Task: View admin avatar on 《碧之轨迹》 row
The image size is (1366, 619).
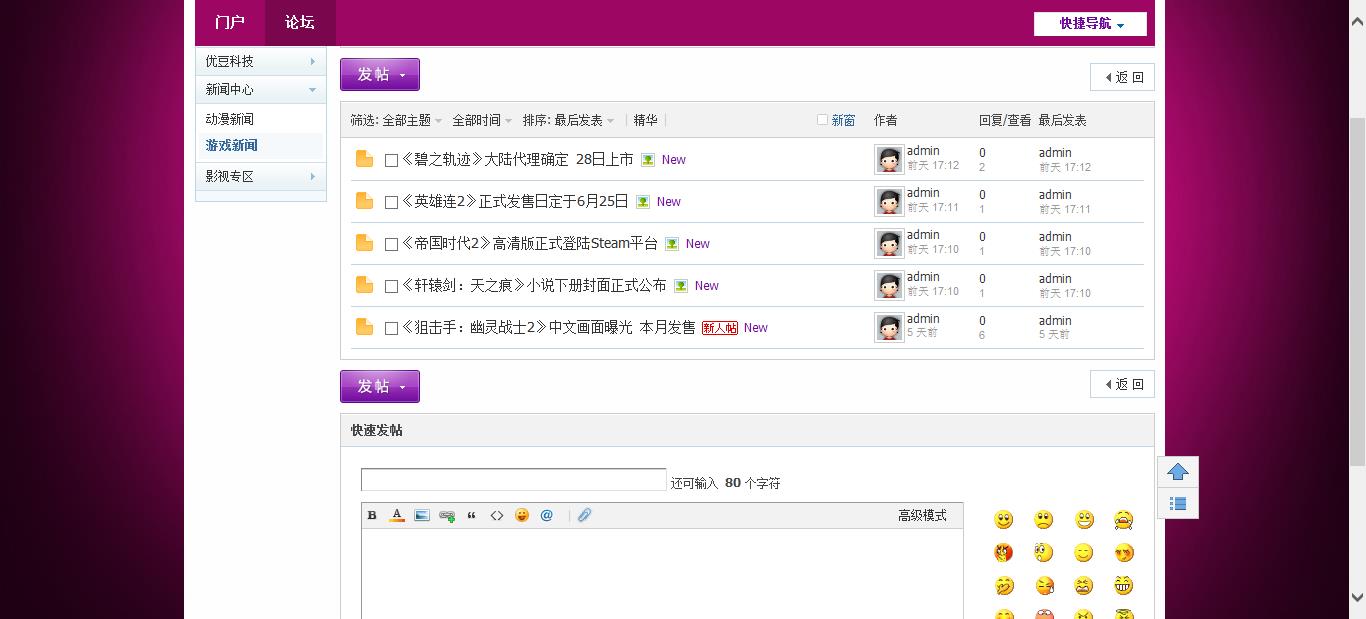Action: 889,159
